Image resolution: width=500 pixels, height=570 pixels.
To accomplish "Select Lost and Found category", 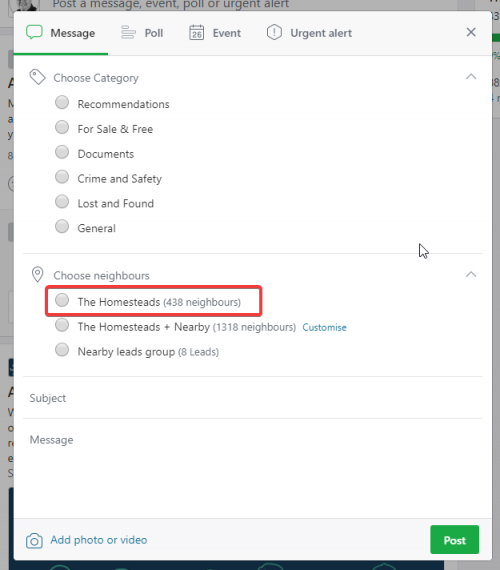I will 62,201.
